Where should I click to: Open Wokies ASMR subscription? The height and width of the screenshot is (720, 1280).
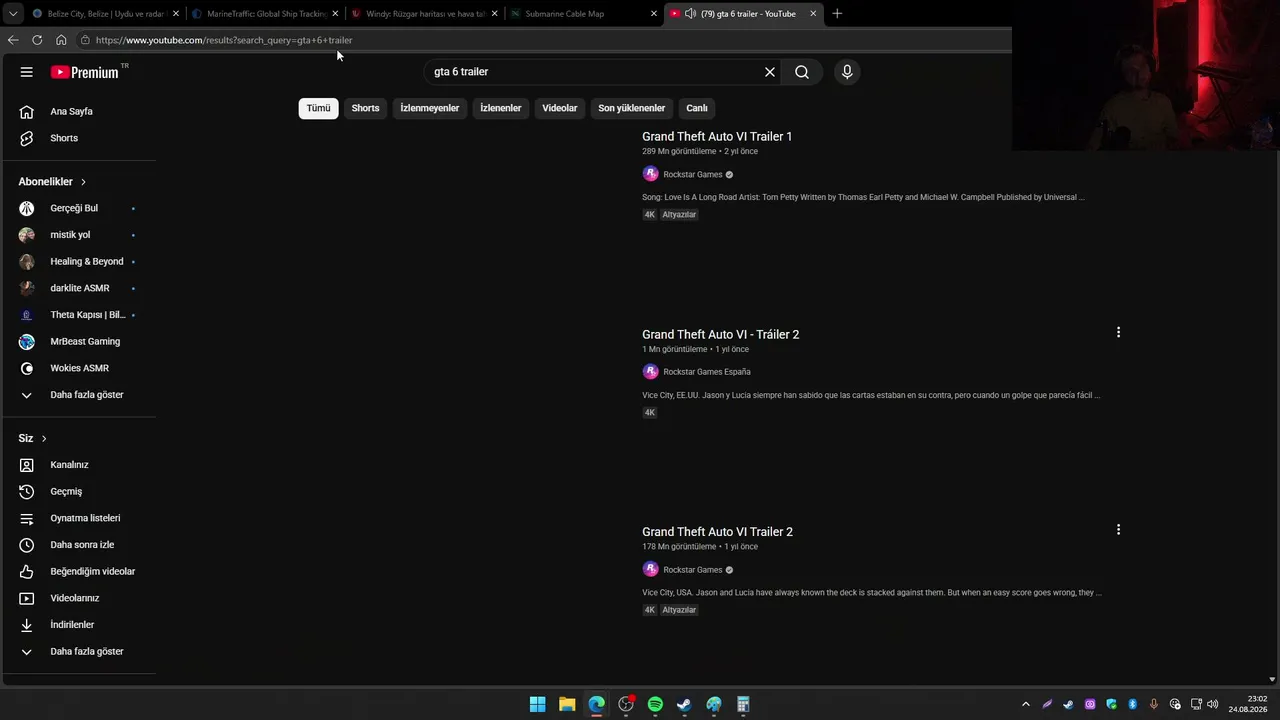click(78, 368)
